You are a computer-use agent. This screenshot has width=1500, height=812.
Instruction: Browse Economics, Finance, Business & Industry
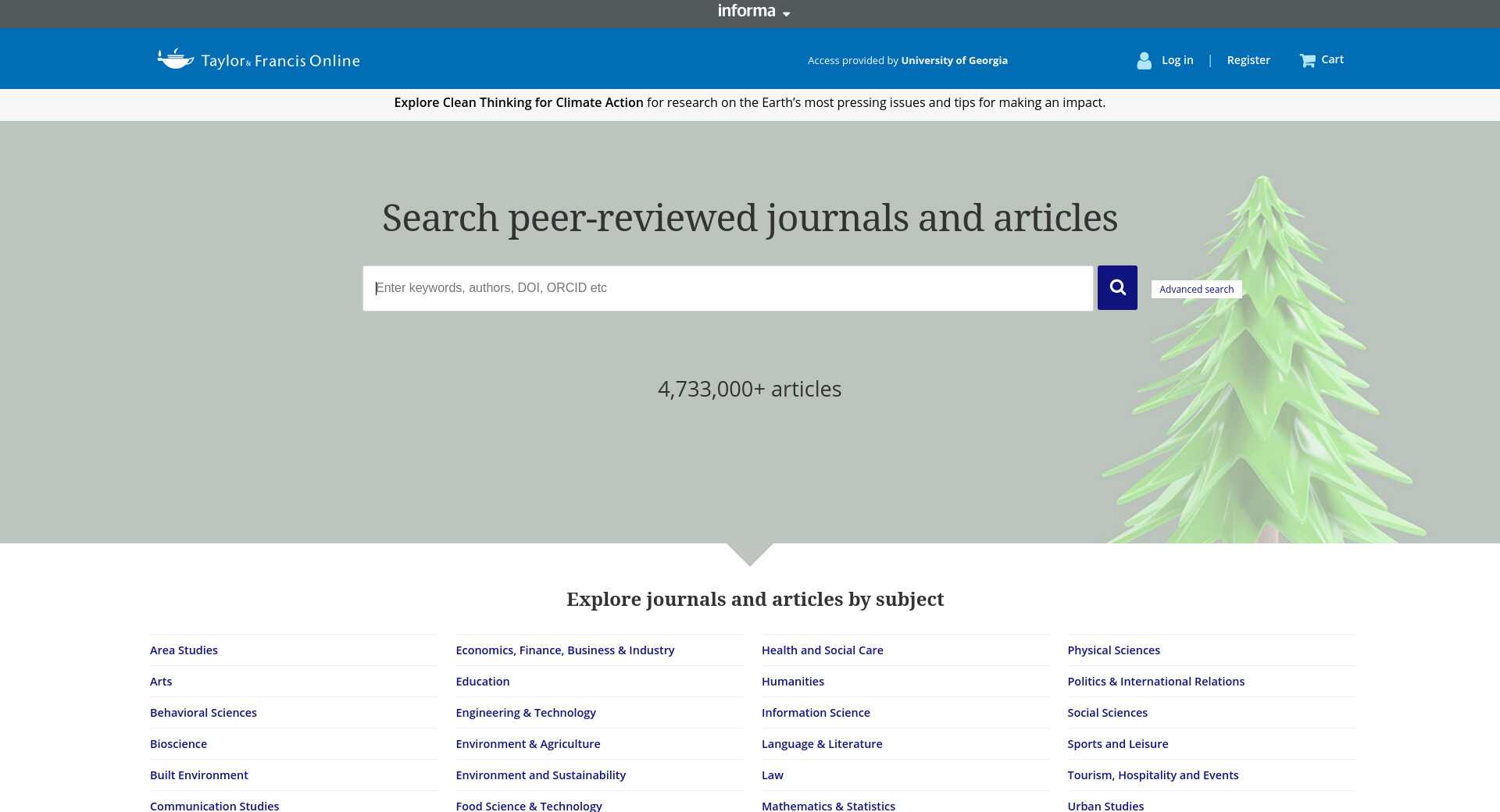click(x=565, y=650)
